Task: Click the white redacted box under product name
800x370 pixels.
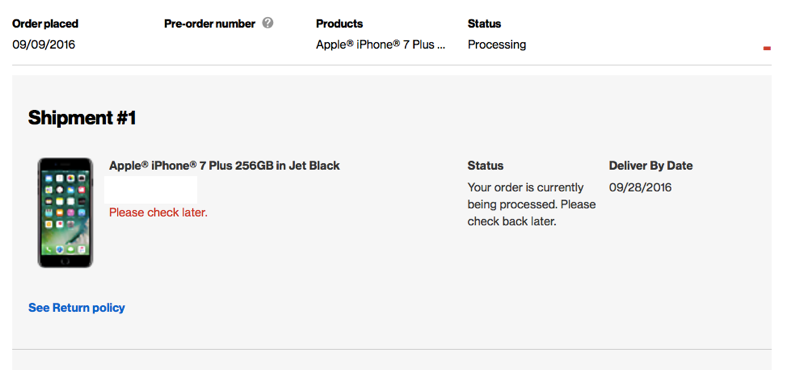Action: coord(151,190)
